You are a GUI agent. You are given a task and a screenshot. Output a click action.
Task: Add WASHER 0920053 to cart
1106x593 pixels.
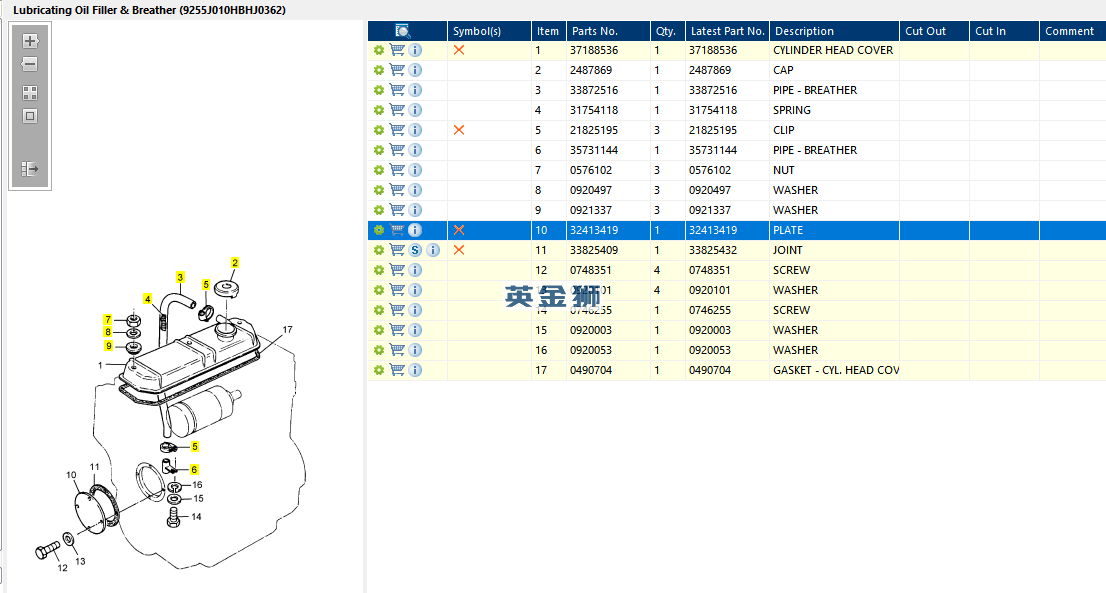point(397,350)
